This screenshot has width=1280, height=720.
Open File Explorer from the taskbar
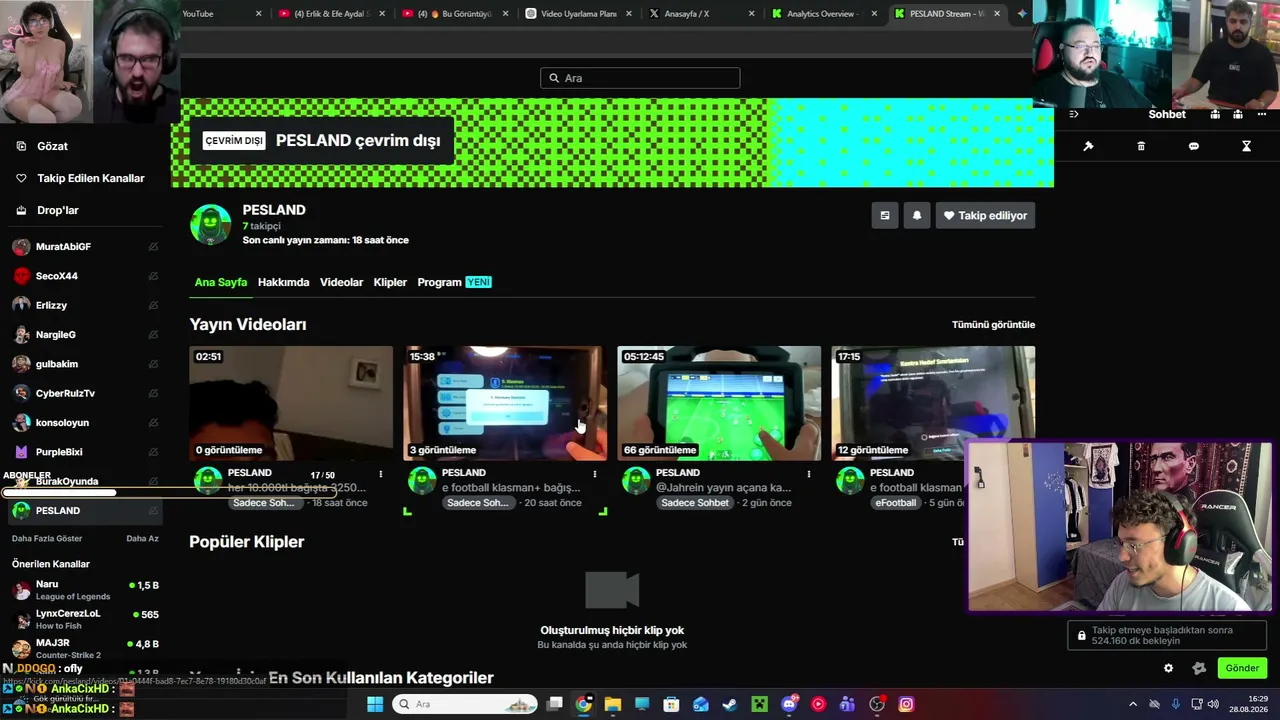[613, 704]
